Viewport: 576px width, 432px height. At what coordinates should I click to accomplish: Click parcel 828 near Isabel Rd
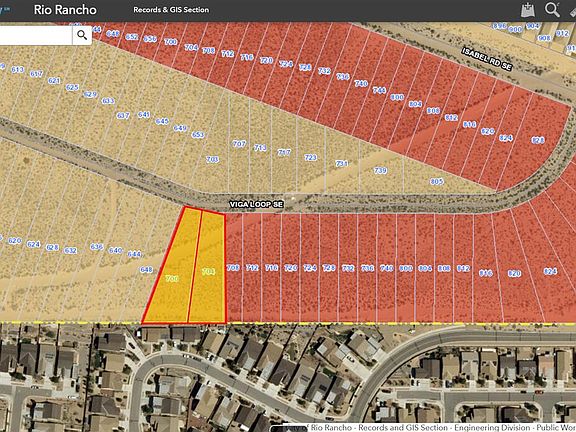click(538, 140)
